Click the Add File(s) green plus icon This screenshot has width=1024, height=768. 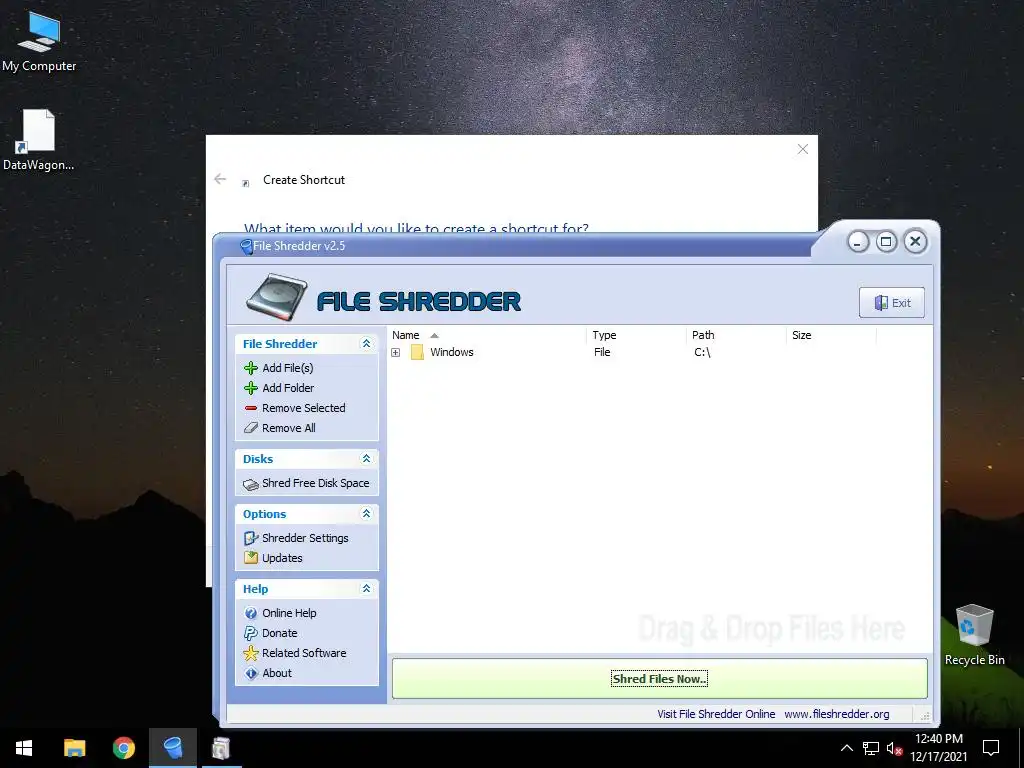tap(251, 368)
